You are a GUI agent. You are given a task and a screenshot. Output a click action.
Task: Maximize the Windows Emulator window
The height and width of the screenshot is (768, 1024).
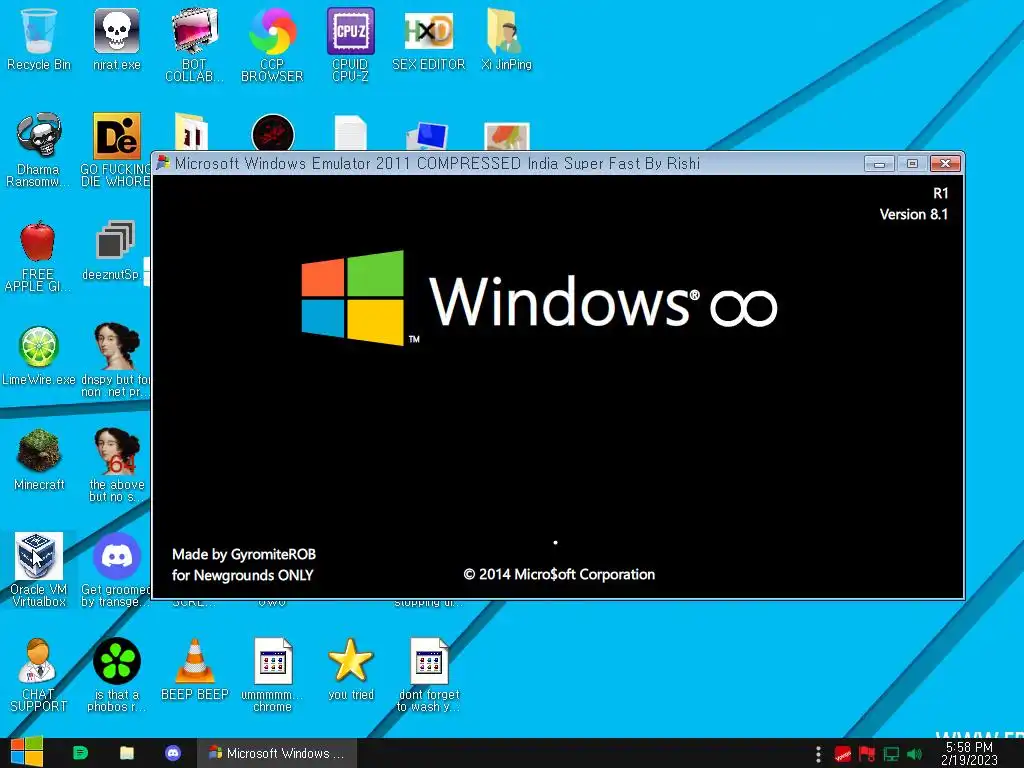[x=912, y=163]
